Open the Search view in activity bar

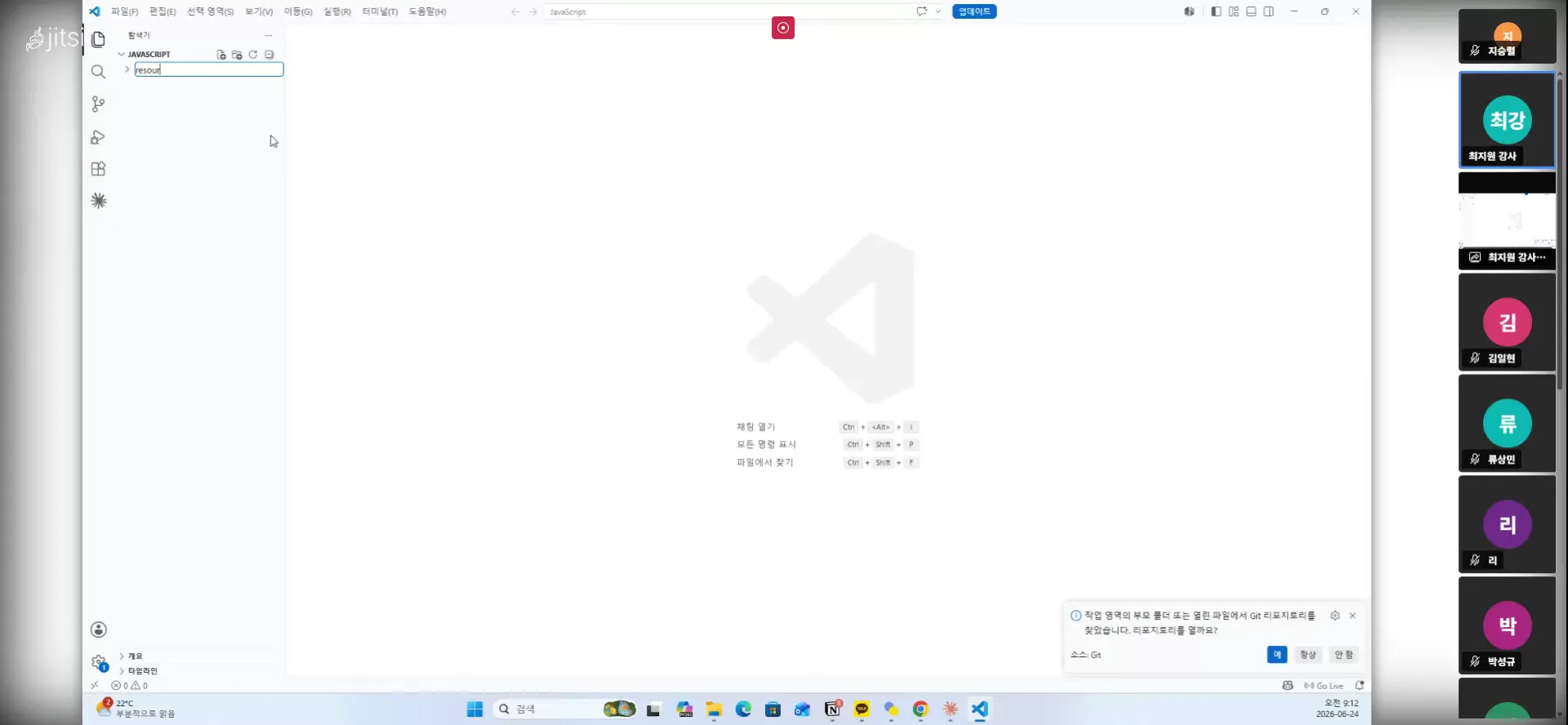pos(98,72)
